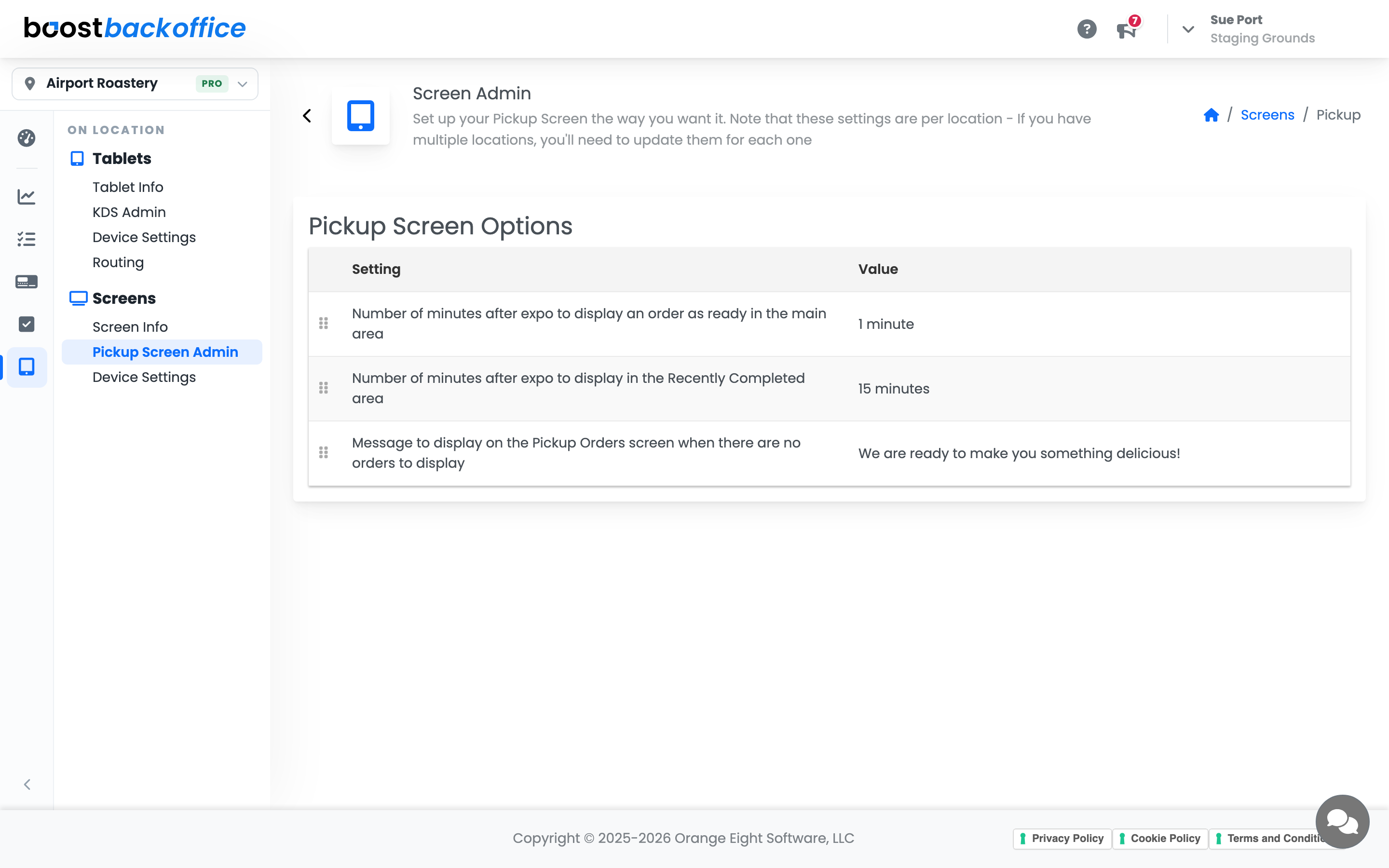Click Pickup breadcrumb text
This screenshot has height=868, width=1389.
(1338, 115)
